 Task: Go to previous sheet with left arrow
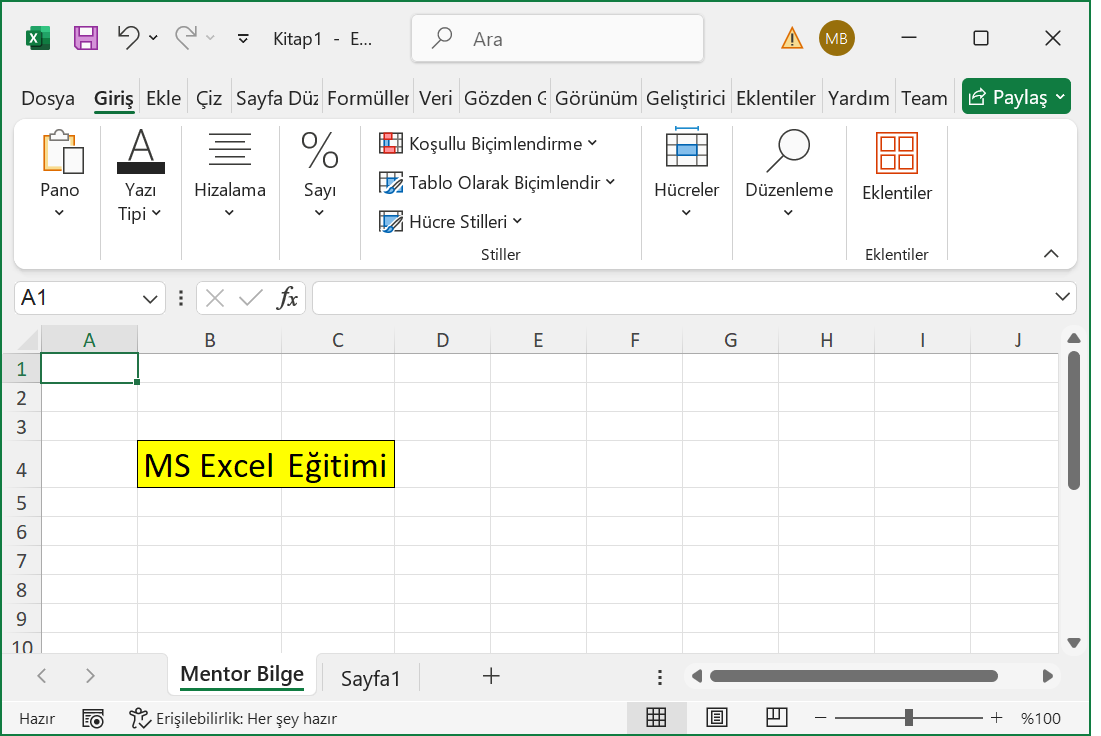click(41, 676)
